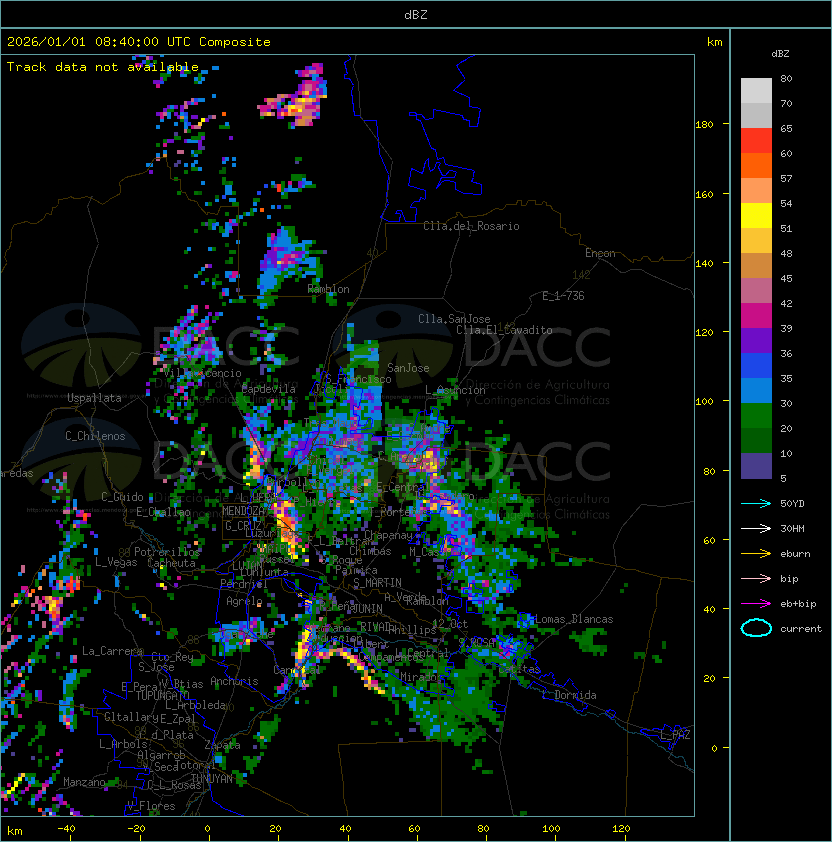Click the timestamp '2026/01/01 08:40:00 UTC Composite'

tap(139, 42)
